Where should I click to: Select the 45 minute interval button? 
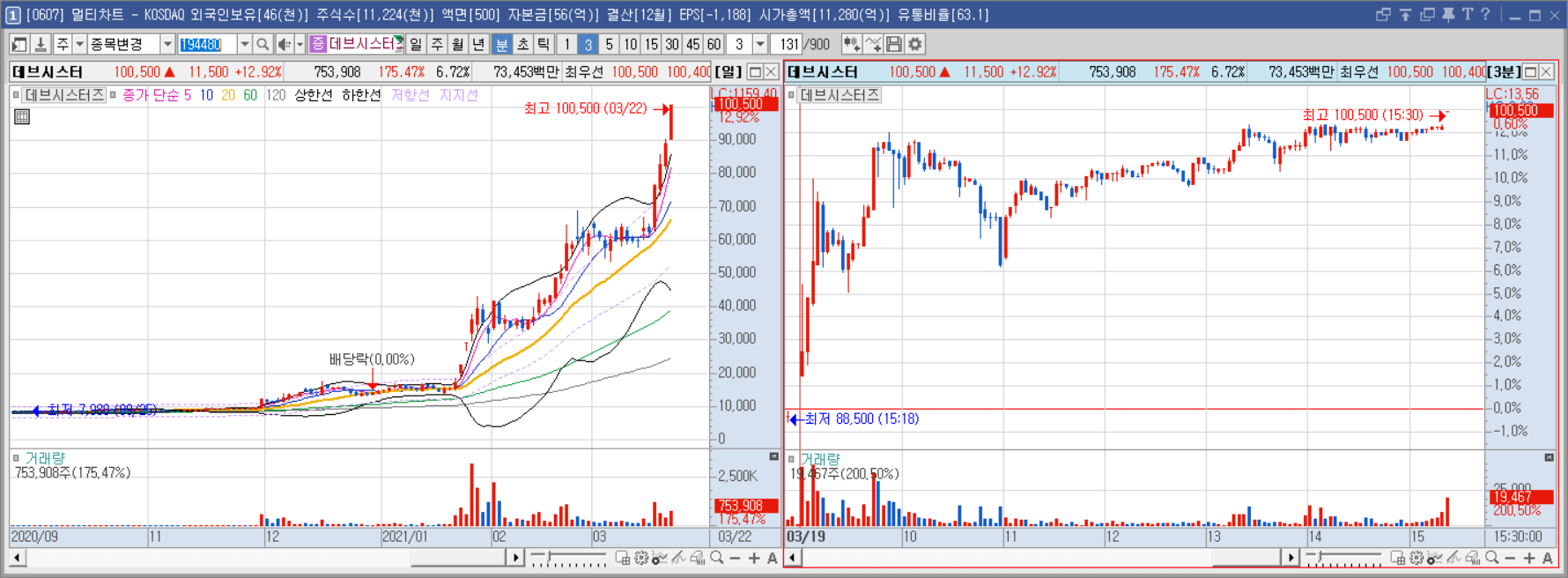pyautogui.click(x=693, y=44)
